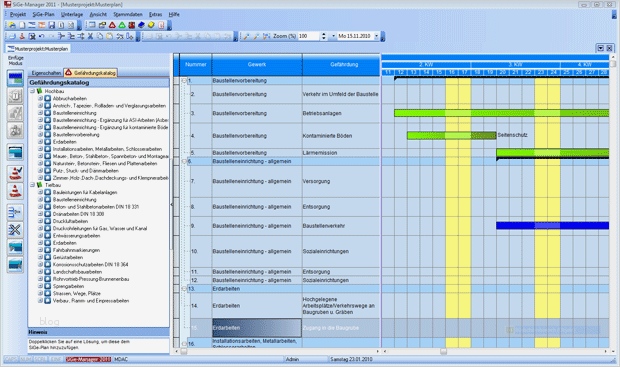Click the crossed tools sidebar icon
This screenshot has height=367, width=620.
(x=15, y=230)
